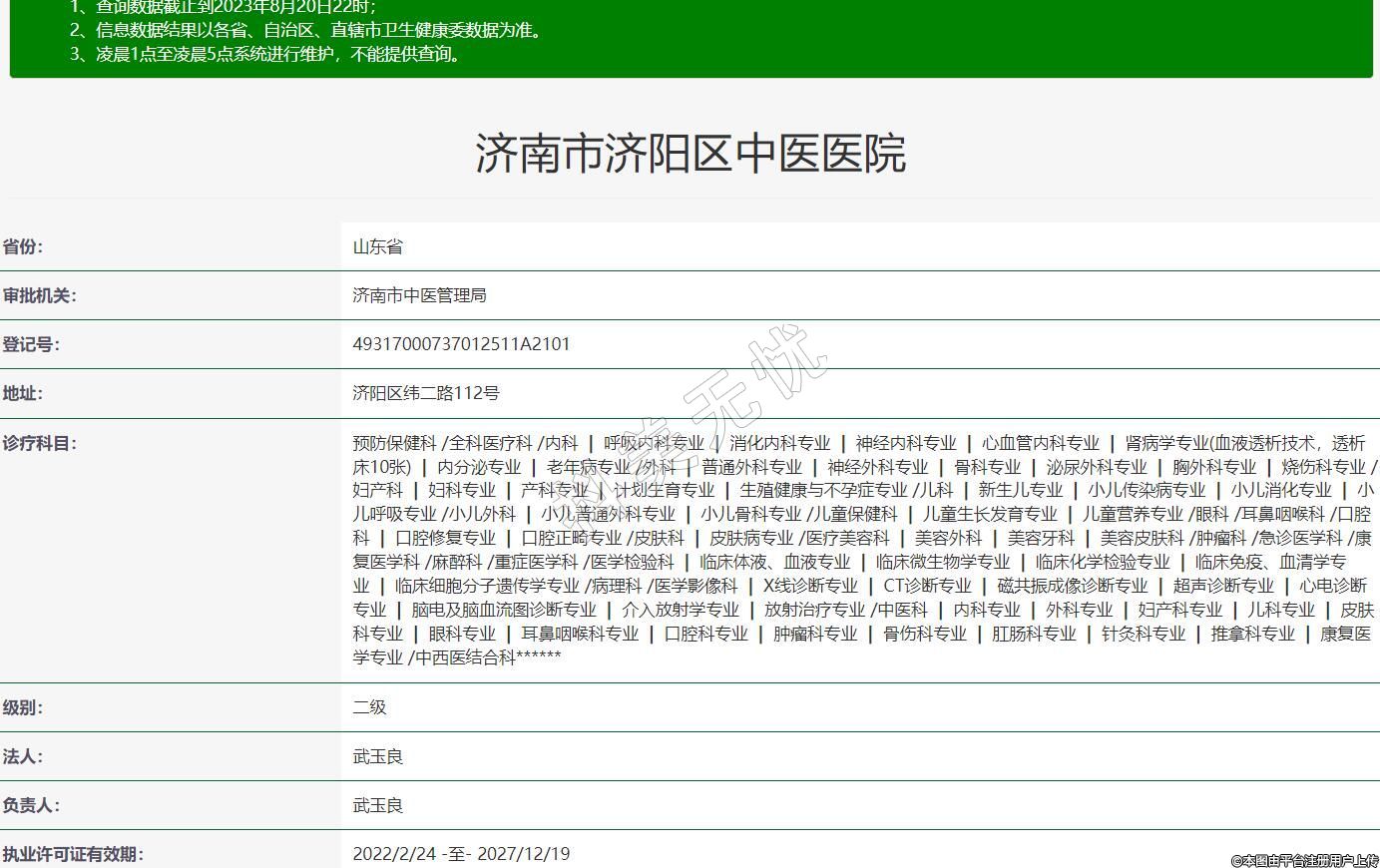Click the value 济南市中医管理局
The image size is (1380, 868).
click(x=419, y=296)
